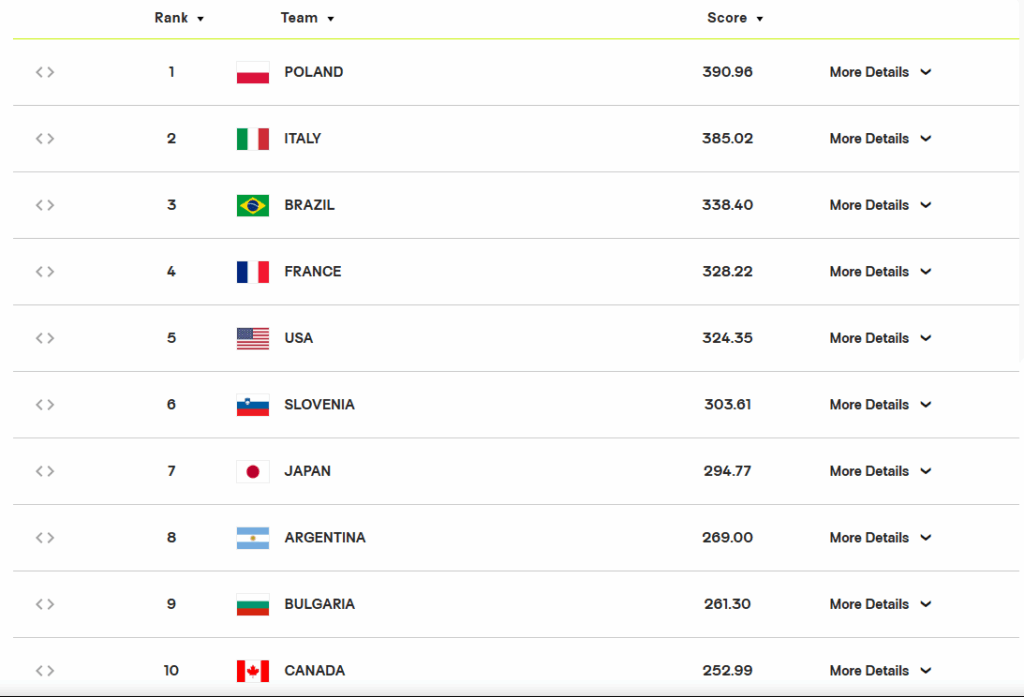Viewport: 1024px width, 697px height.
Task: Click Brazil's score 338.40
Action: pyautogui.click(x=728, y=205)
